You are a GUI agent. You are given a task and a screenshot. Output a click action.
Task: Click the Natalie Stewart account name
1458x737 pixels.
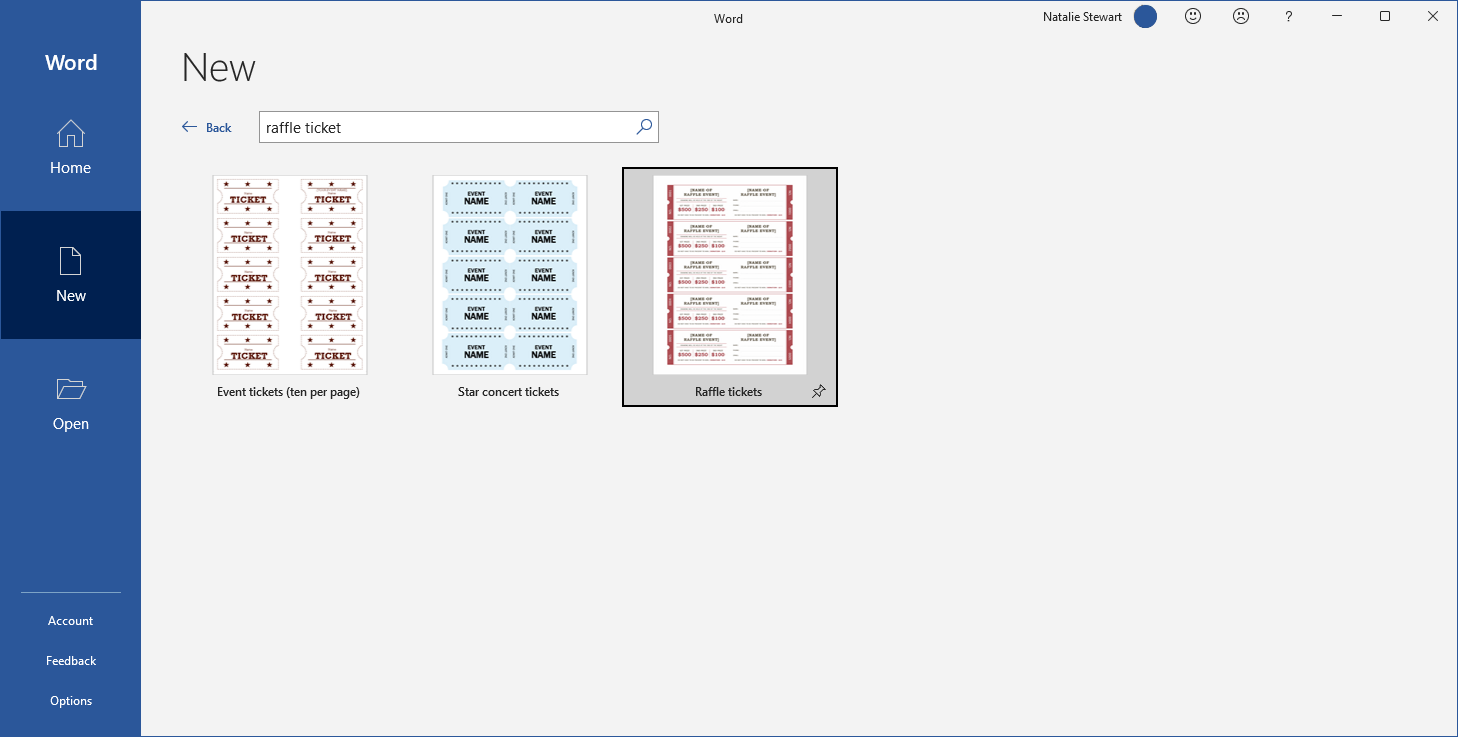pyautogui.click(x=1082, y=17)
